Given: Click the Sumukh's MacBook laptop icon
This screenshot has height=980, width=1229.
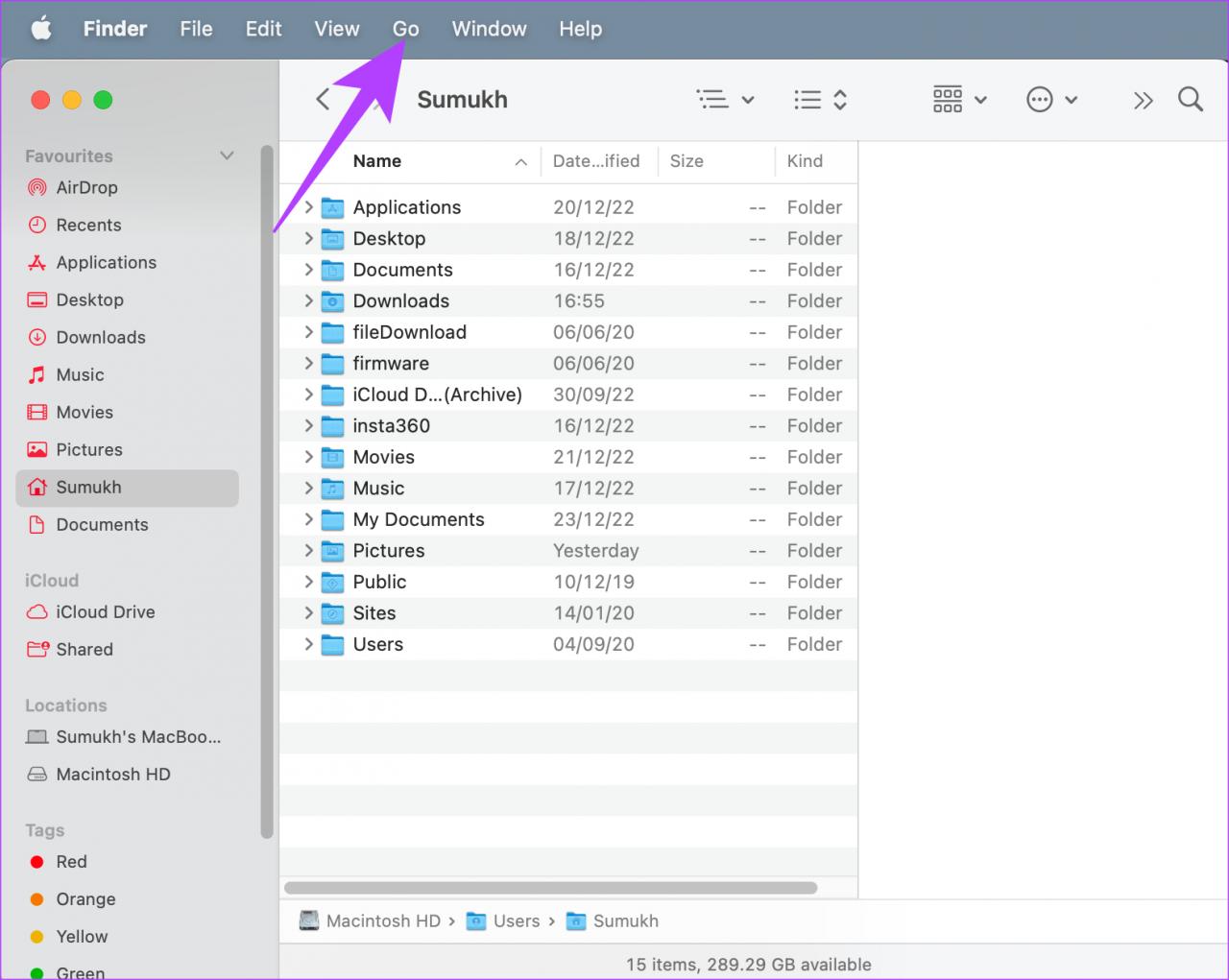Looking at the screenshot, I should pos(37,737).
